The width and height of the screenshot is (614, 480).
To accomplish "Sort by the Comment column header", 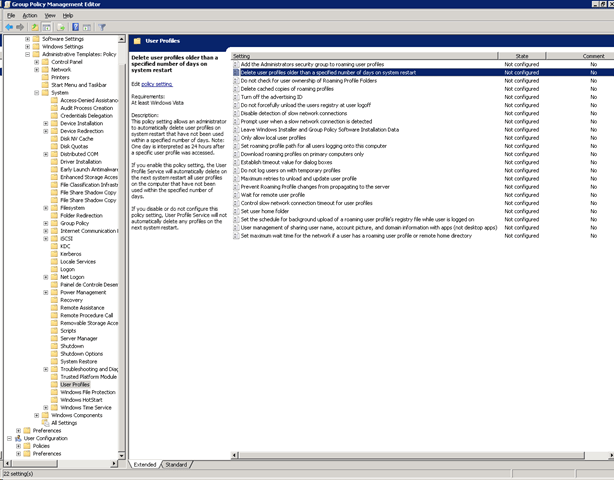I will pyautogui.click(x=580, y=56).
